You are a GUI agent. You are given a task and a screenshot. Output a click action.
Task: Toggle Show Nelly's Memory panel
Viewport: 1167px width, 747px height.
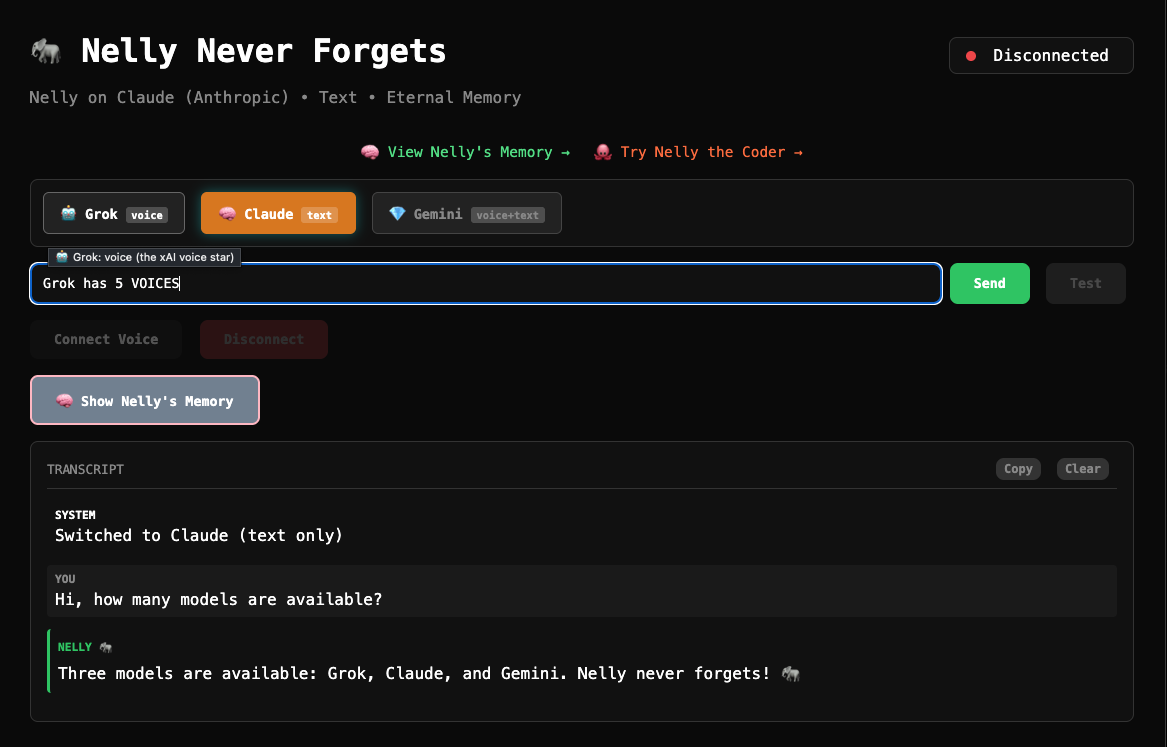click(x=144, y=400)
